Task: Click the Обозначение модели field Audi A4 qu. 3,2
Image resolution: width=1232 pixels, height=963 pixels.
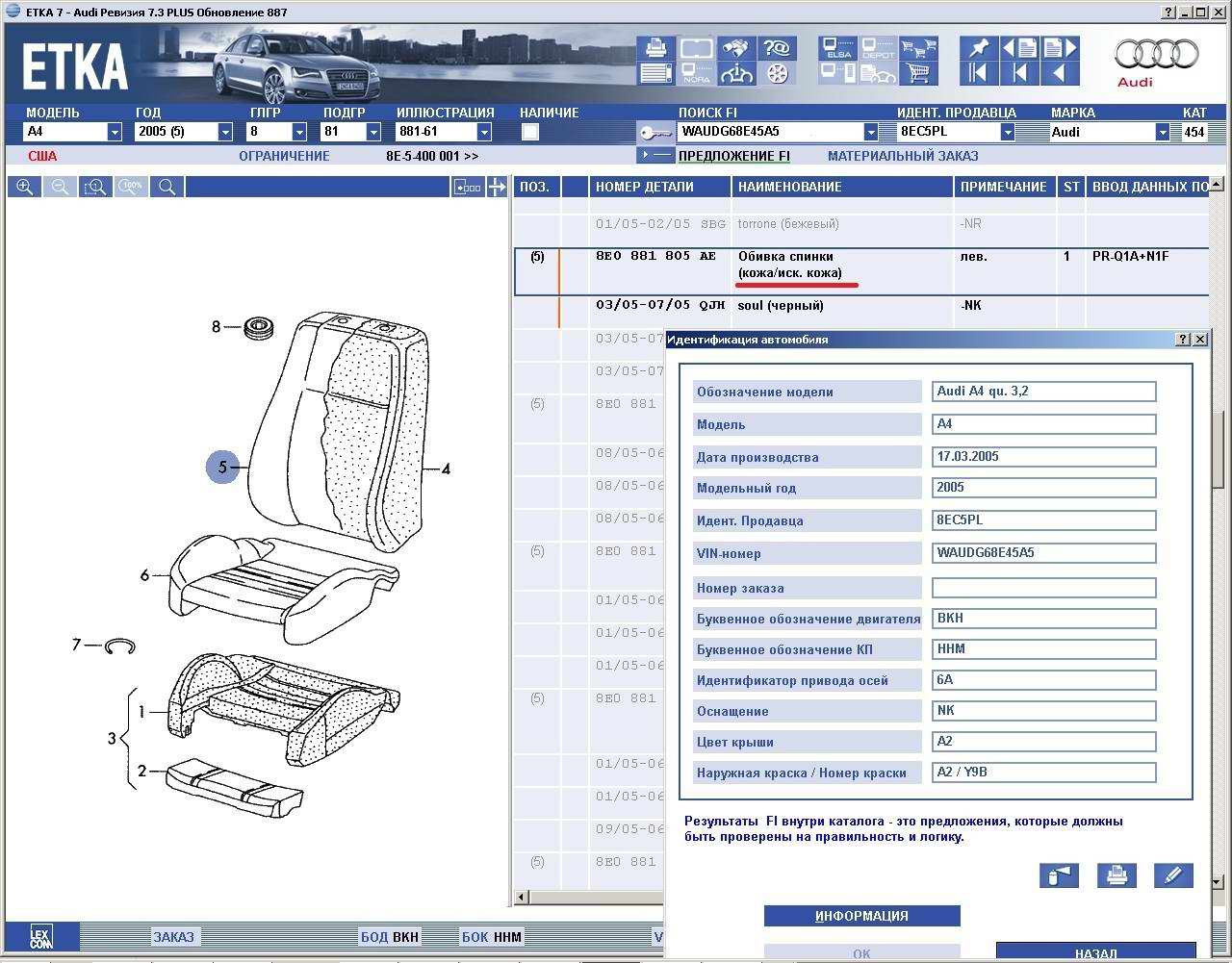Action: (1043, 391)
